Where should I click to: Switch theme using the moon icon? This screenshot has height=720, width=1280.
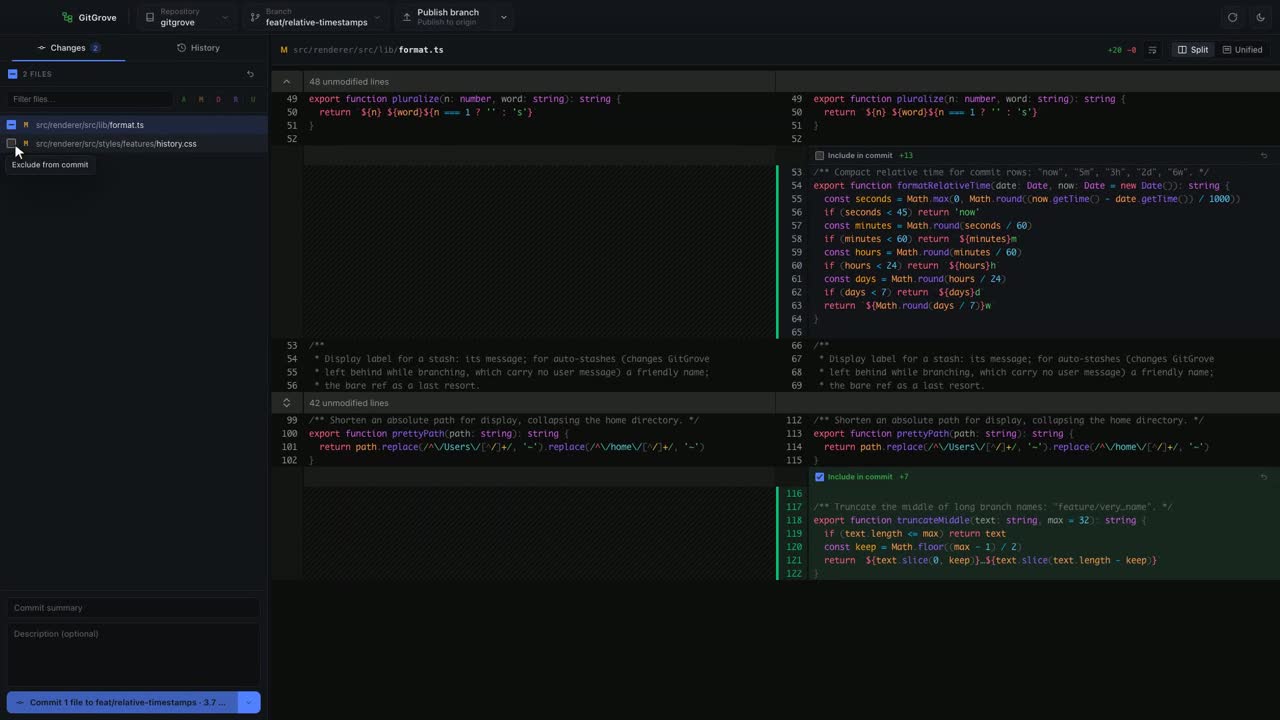click(x=1260, y=17)
